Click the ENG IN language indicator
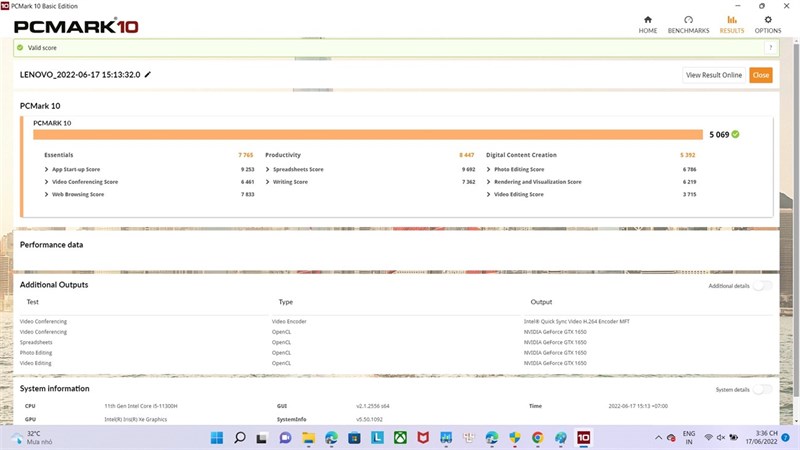The width and height of the screenshot is (800, 450). (689, 438)
